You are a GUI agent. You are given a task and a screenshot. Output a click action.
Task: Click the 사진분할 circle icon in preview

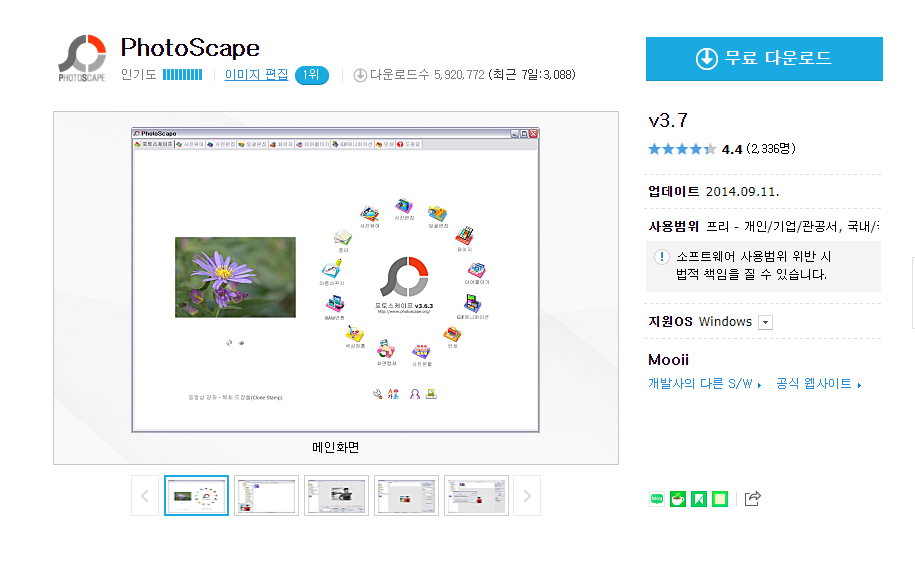coord(421,353)
